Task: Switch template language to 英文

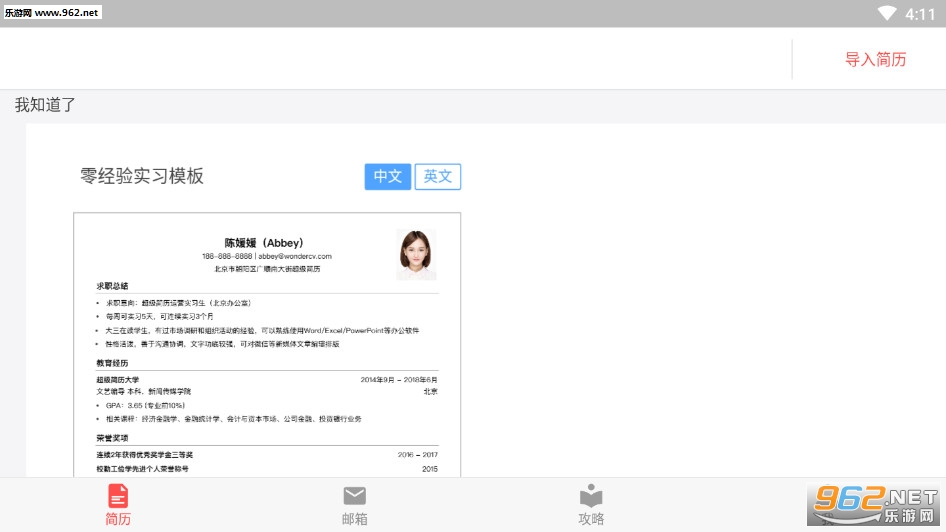Action: 438,176
